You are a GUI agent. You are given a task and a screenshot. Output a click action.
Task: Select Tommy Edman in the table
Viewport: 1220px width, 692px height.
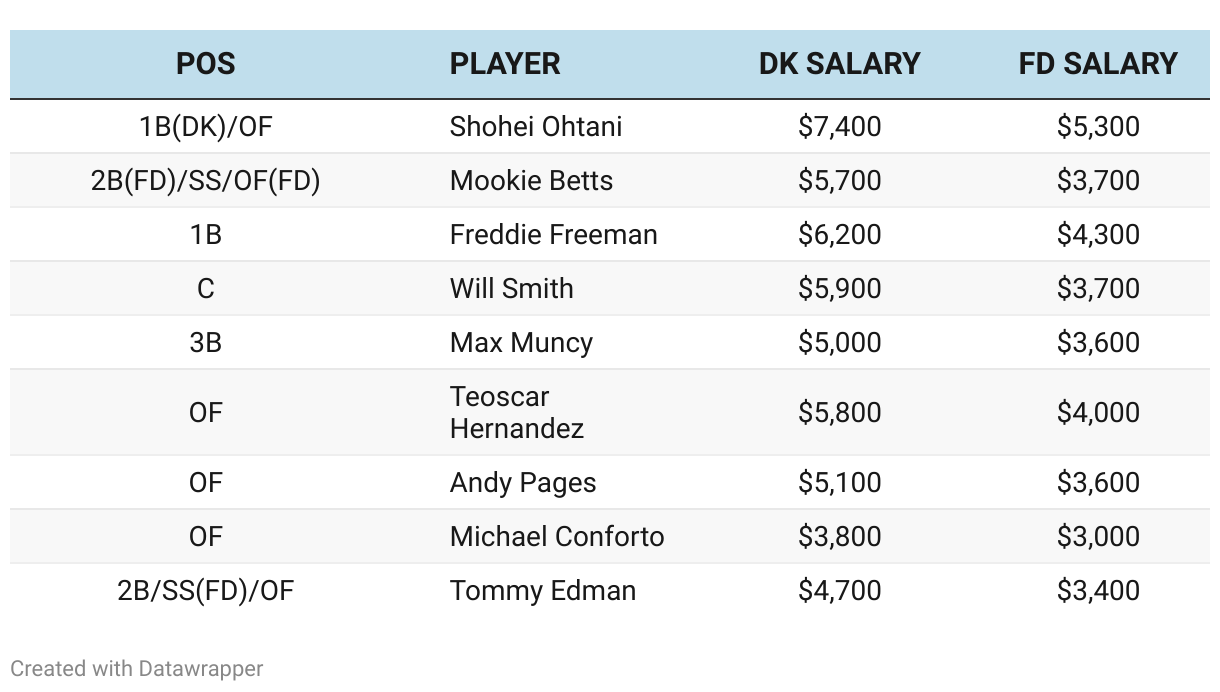point(543,591)
